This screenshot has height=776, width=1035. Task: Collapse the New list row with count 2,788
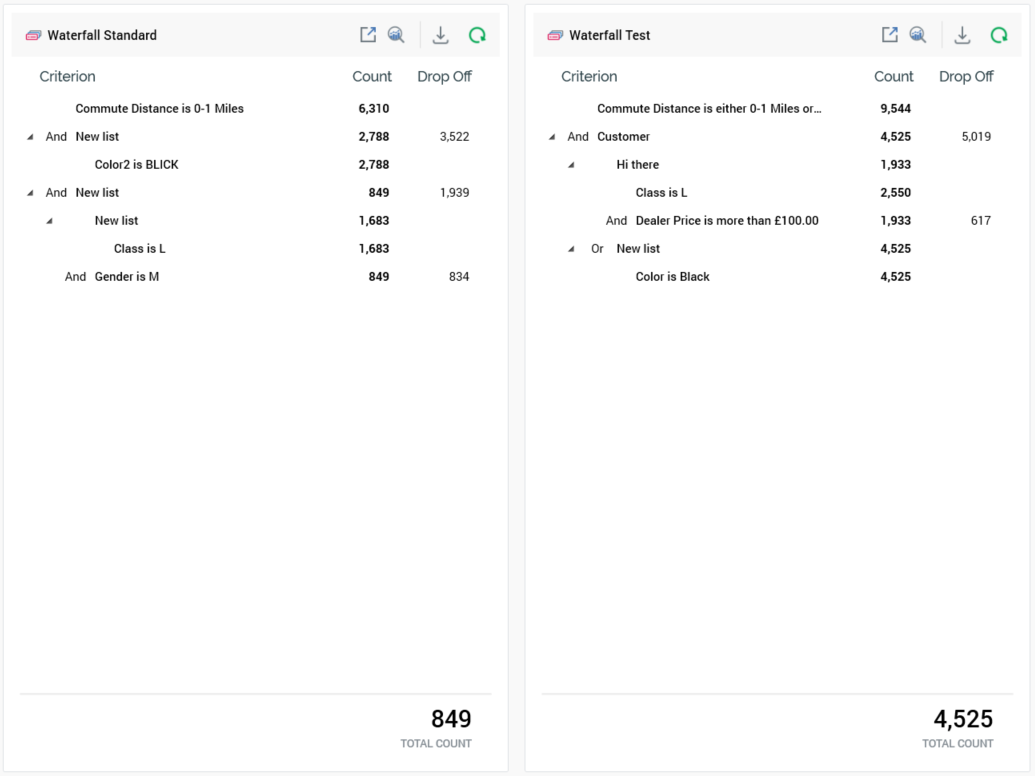pyautogui.click(x=30, y=137)
